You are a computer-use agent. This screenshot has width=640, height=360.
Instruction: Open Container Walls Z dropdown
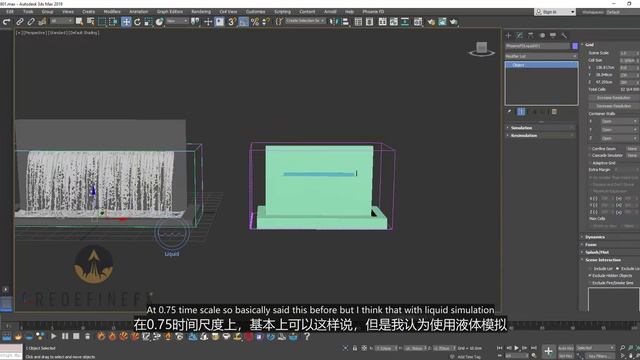pos(619,138)
